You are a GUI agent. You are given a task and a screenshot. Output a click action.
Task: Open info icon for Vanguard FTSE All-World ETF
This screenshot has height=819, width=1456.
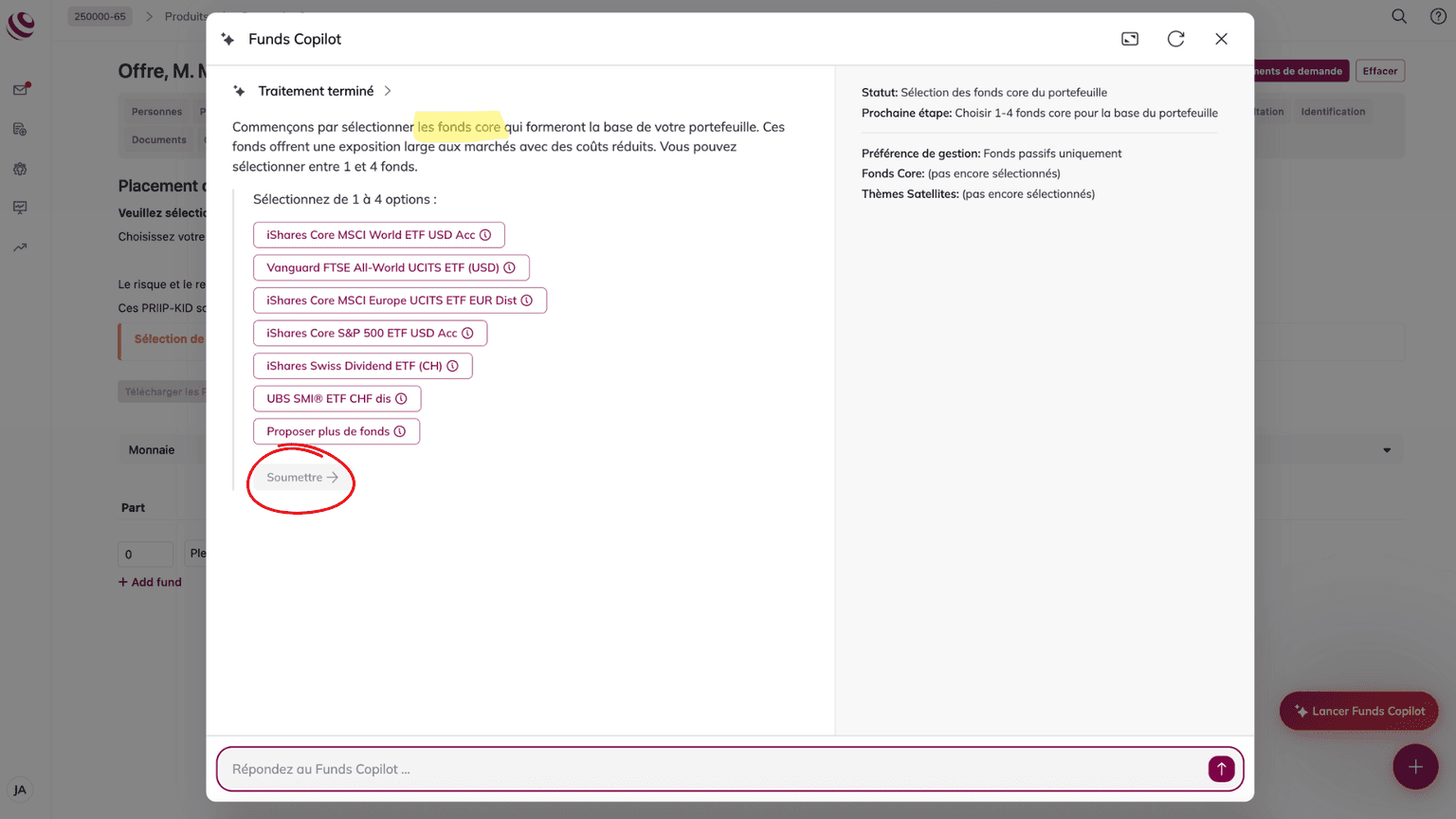(510, 268)
